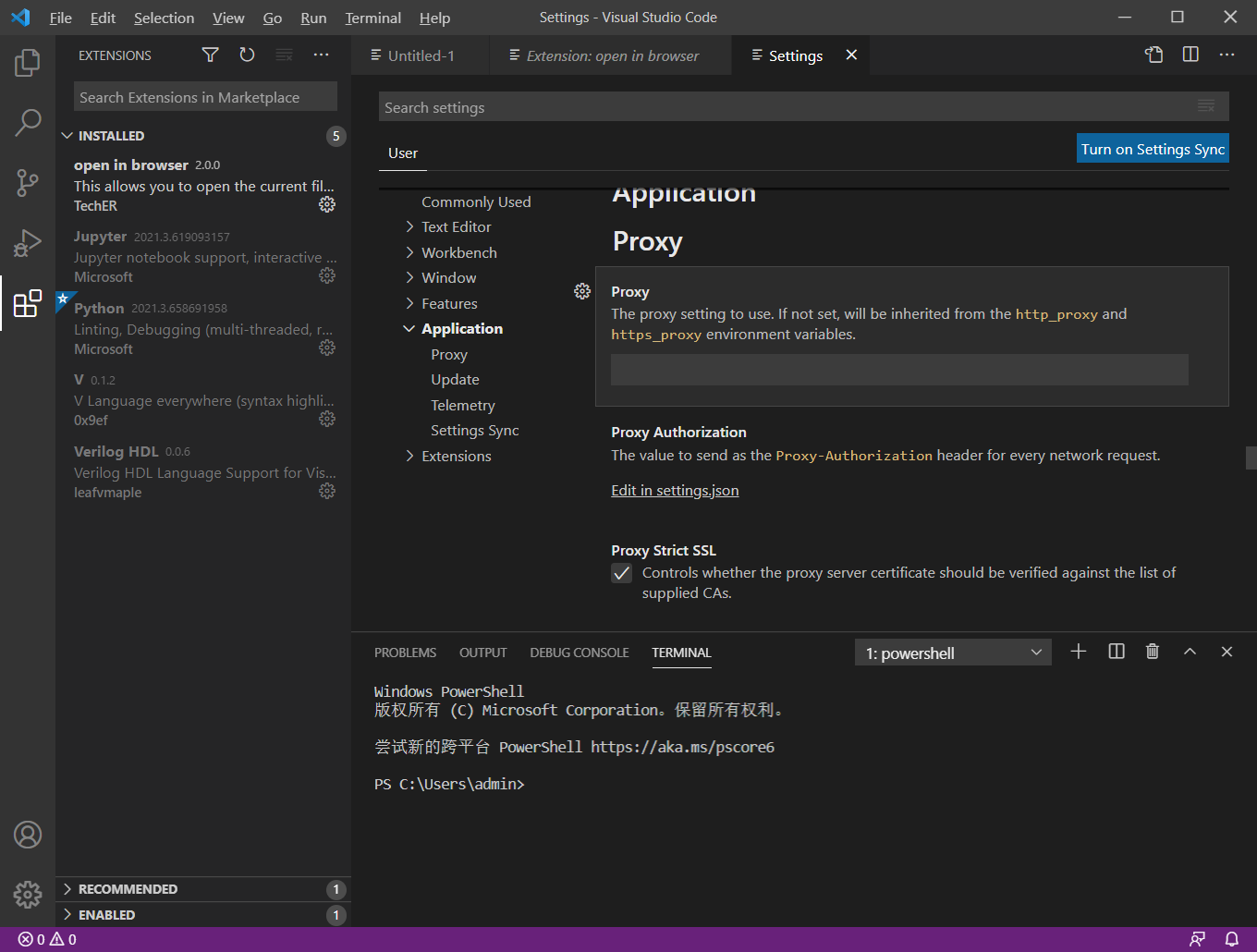Select Commonly Used in settings tree
Image resolution: width=1257 pixels, height=952 pixels.
[x=476, y=201]
